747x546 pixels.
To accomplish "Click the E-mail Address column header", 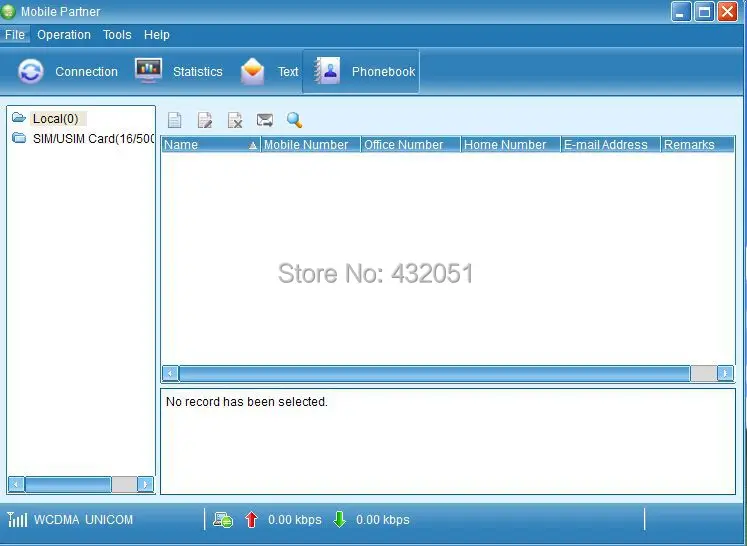I will click(x=611, y=144).
